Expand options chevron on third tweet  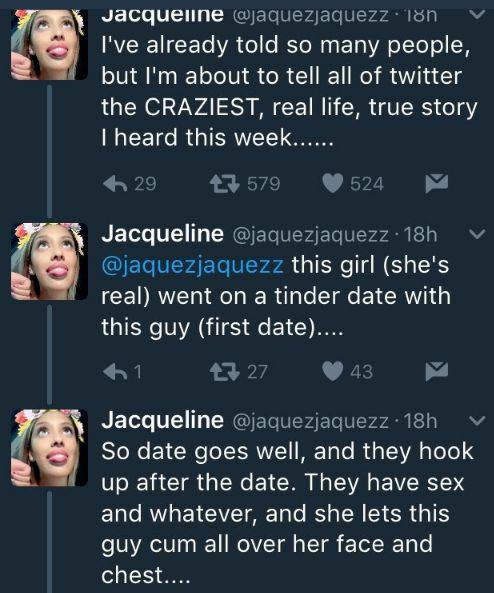point(477,421)
